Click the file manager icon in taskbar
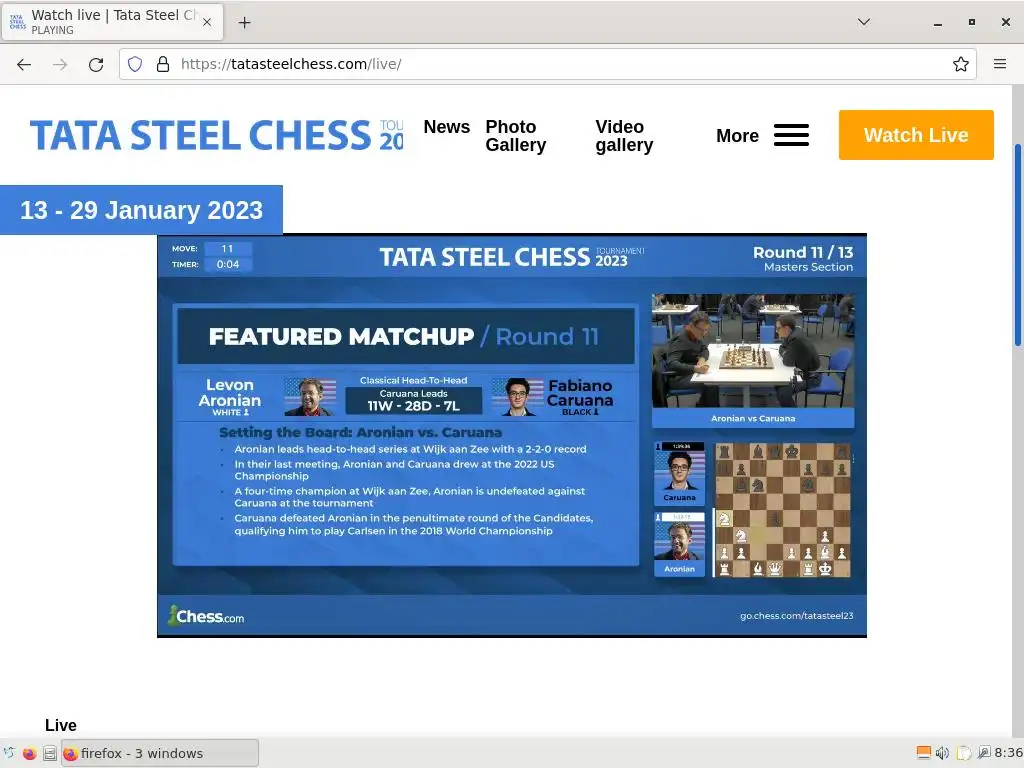The width and height of the screenshot is (1024, 768). (x=50, y=754)
